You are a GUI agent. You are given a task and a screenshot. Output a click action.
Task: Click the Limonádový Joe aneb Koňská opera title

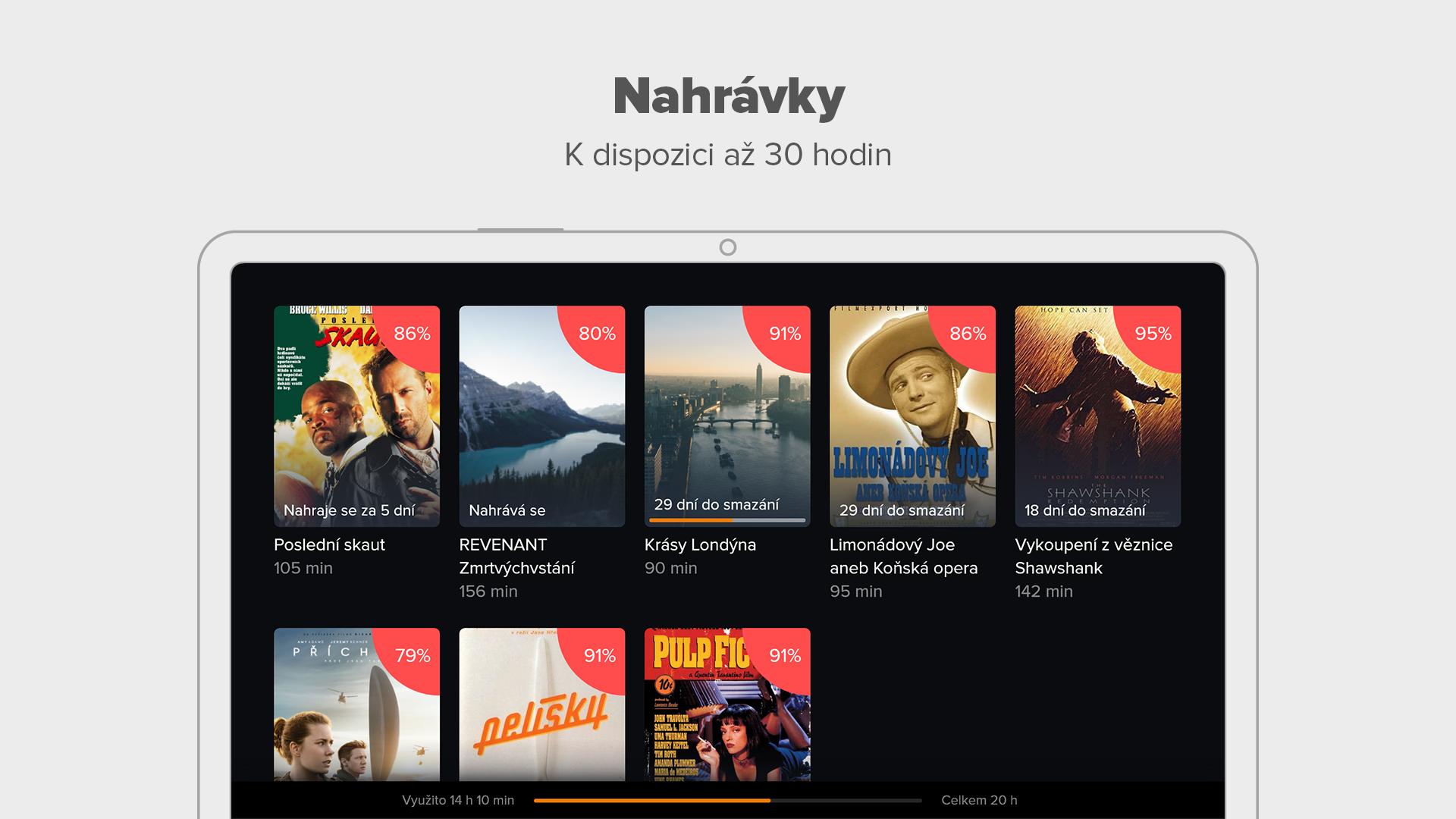coord(904,557)
